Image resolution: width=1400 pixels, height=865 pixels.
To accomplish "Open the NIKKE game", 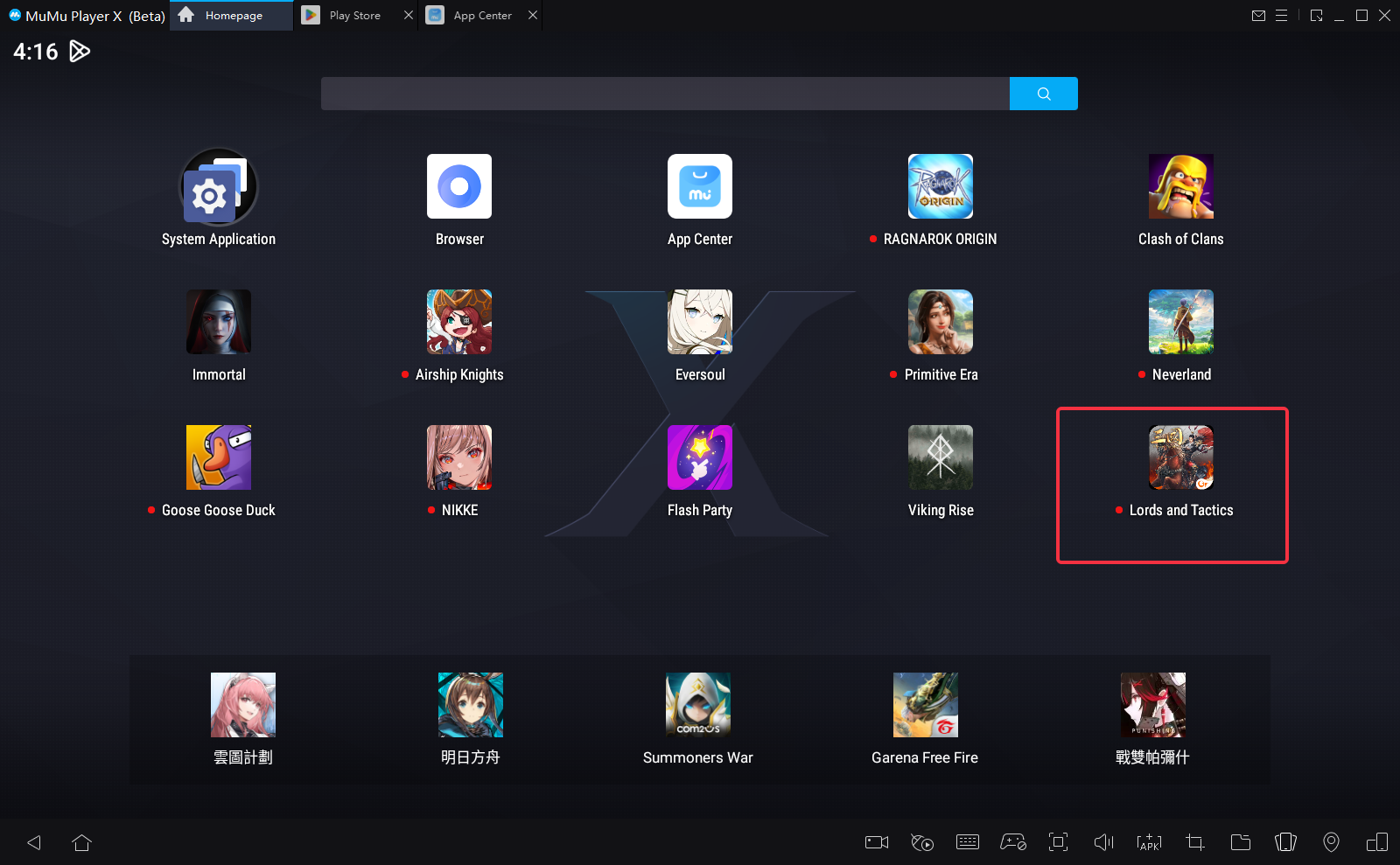I will [x=459, y=457].
